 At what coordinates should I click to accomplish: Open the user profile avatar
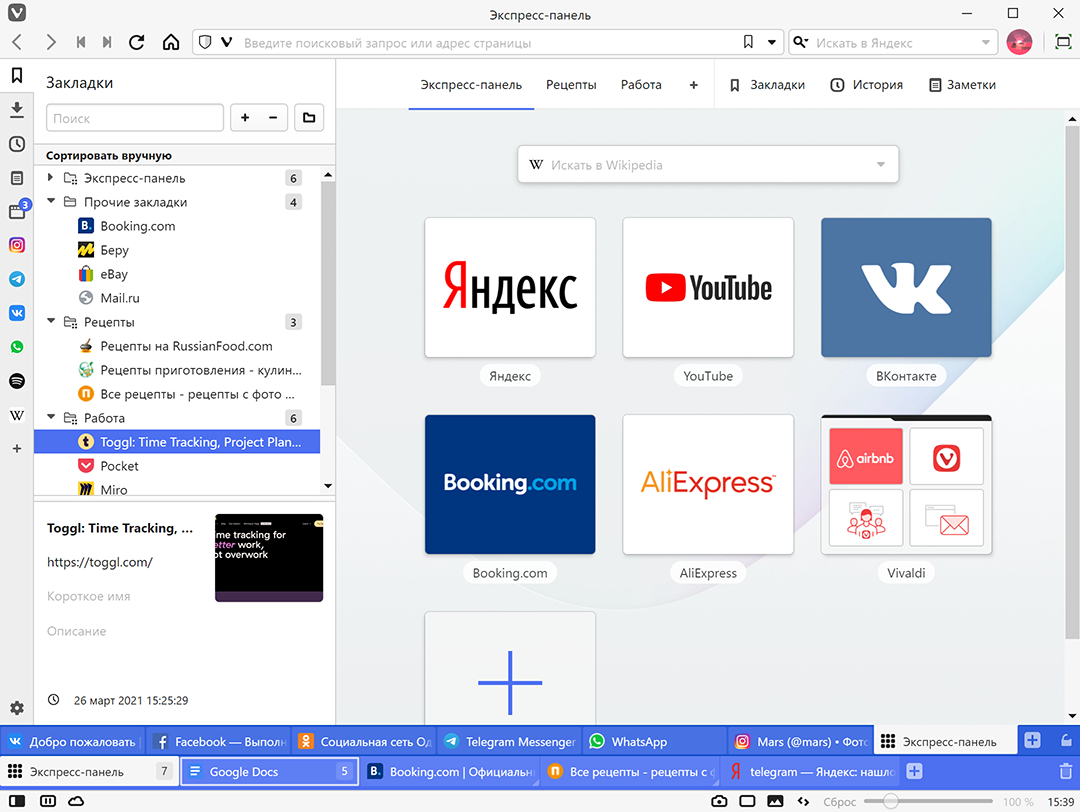(1019, 43)
